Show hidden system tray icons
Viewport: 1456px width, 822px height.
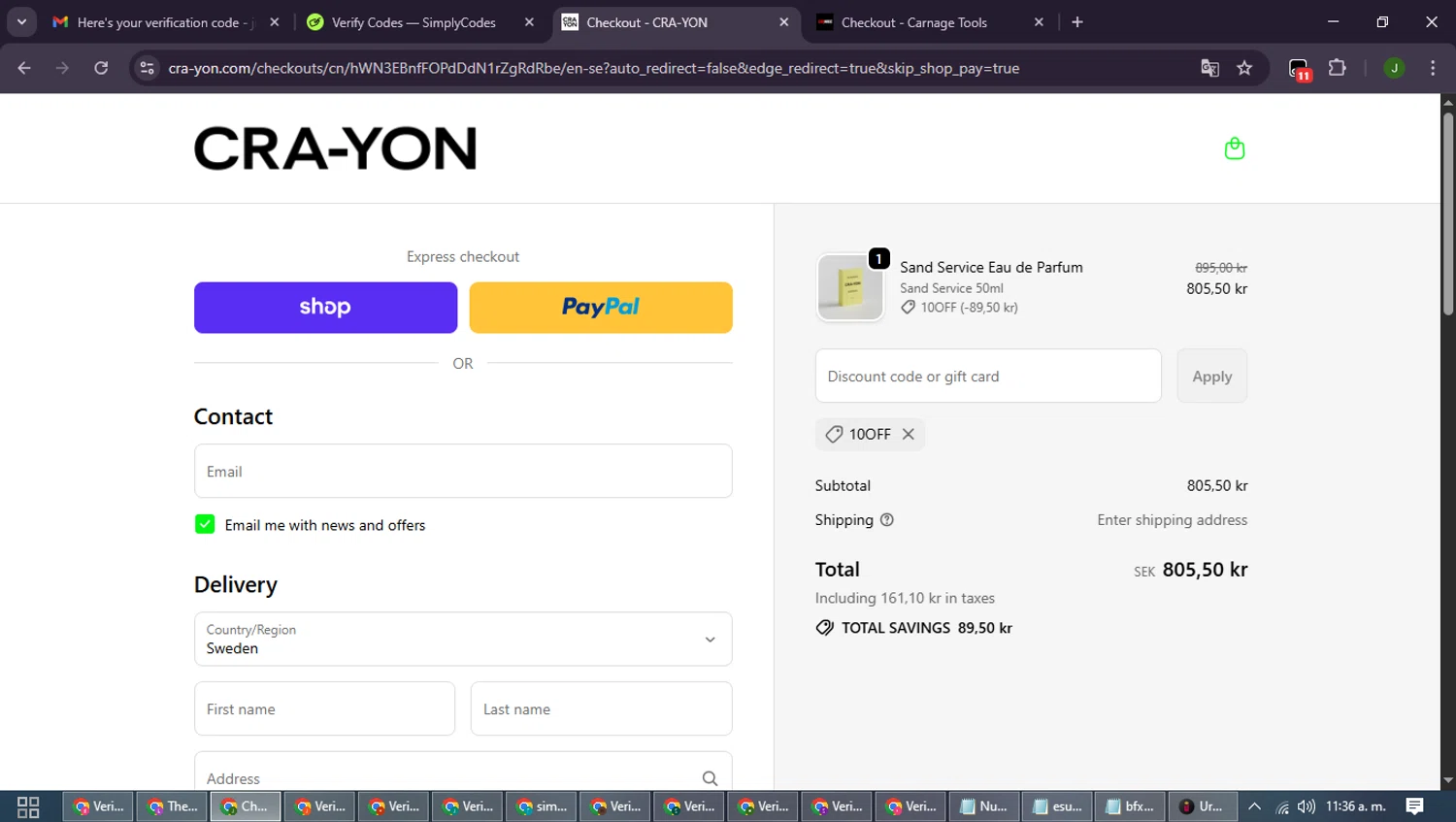pos(1254,806)
